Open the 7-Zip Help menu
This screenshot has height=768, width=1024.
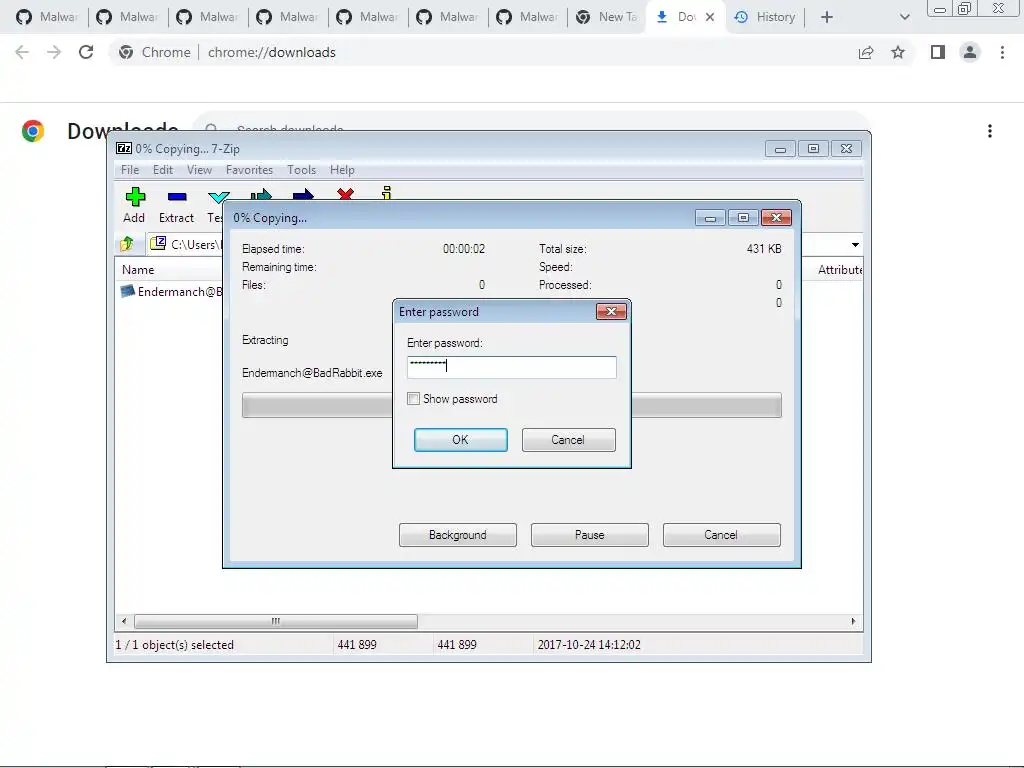342,170
